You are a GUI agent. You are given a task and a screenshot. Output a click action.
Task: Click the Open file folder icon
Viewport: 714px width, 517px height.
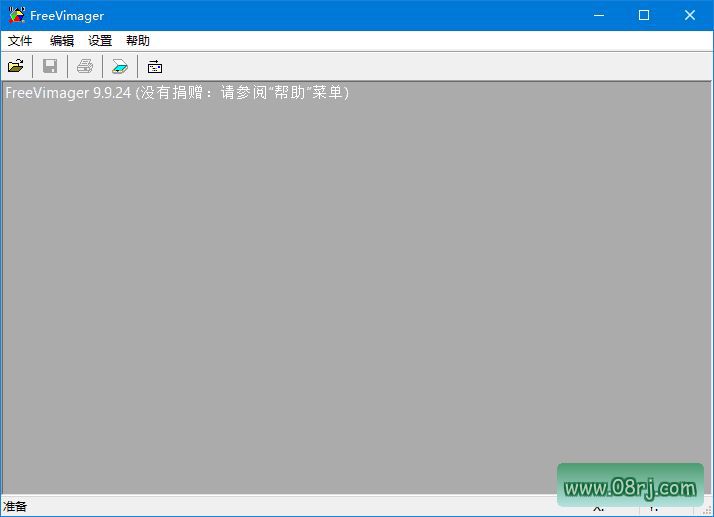(x=15, y=67)
